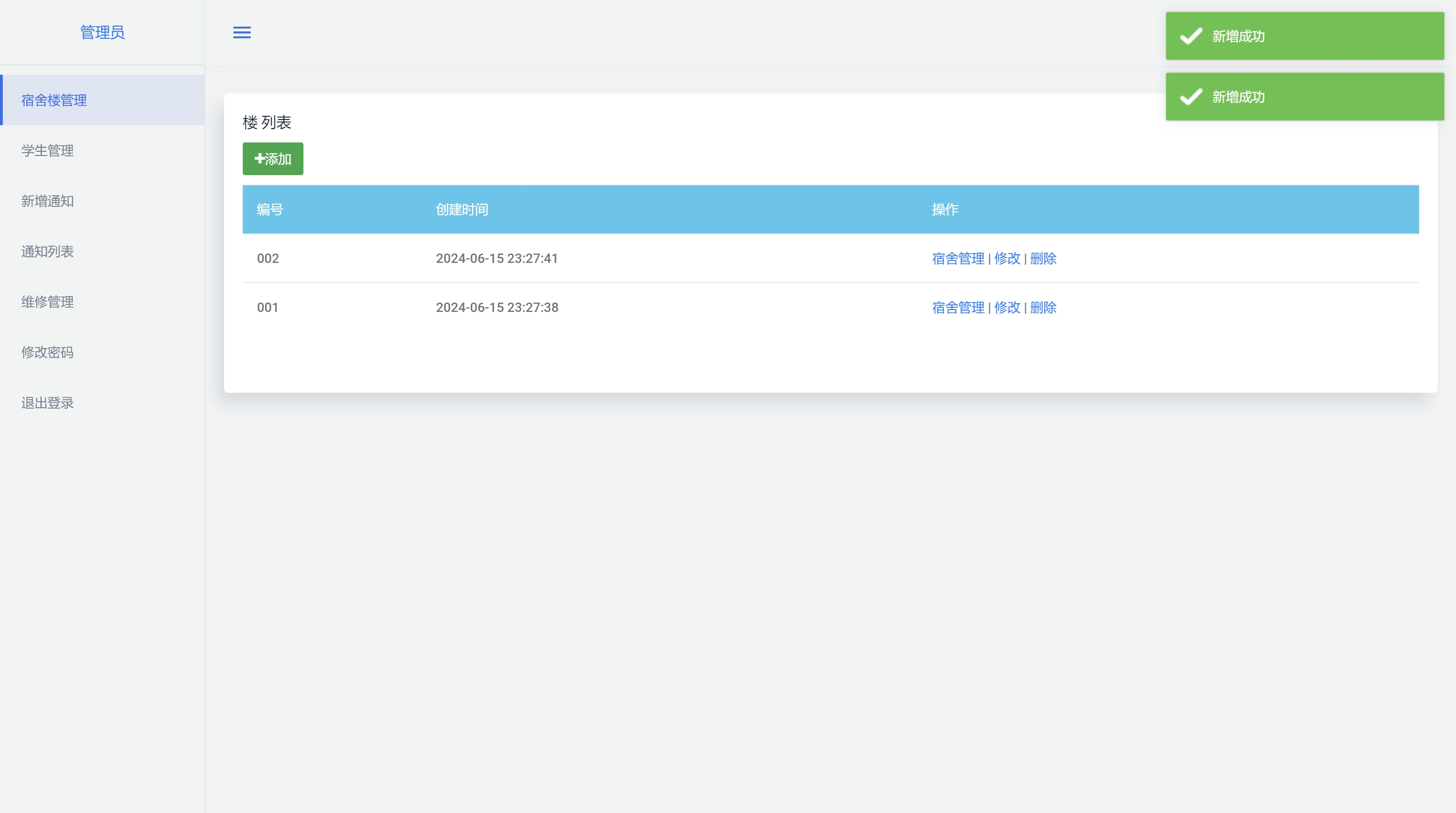
Task: Click the 编号 column header
Action: tap(270, 210)
